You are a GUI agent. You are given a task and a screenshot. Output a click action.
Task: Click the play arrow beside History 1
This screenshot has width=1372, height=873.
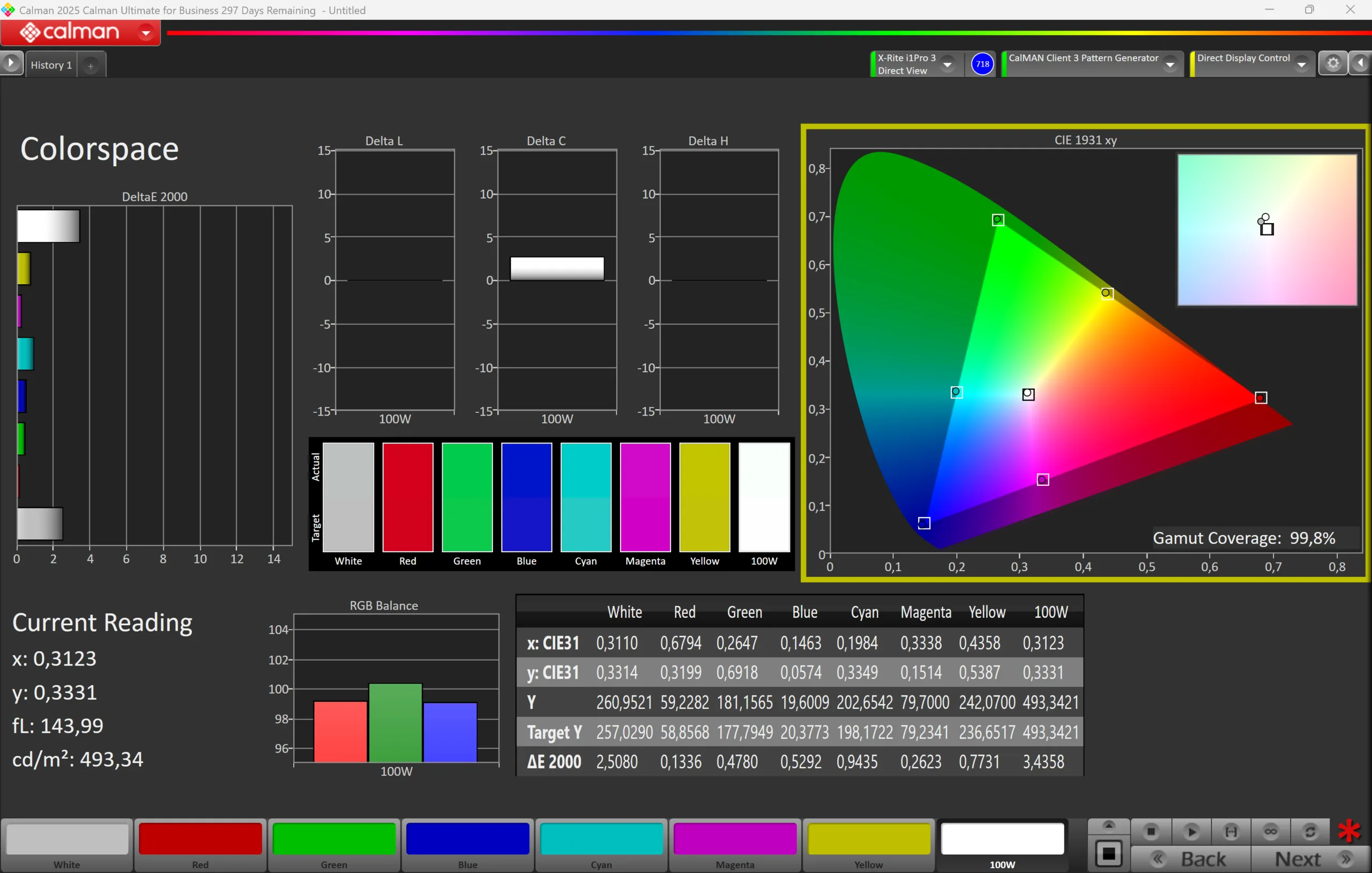coord(11,63)
